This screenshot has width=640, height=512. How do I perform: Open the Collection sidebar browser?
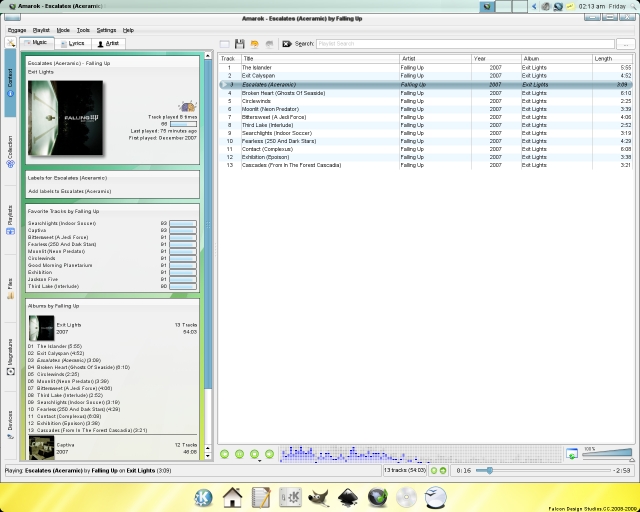click(10, 151)
